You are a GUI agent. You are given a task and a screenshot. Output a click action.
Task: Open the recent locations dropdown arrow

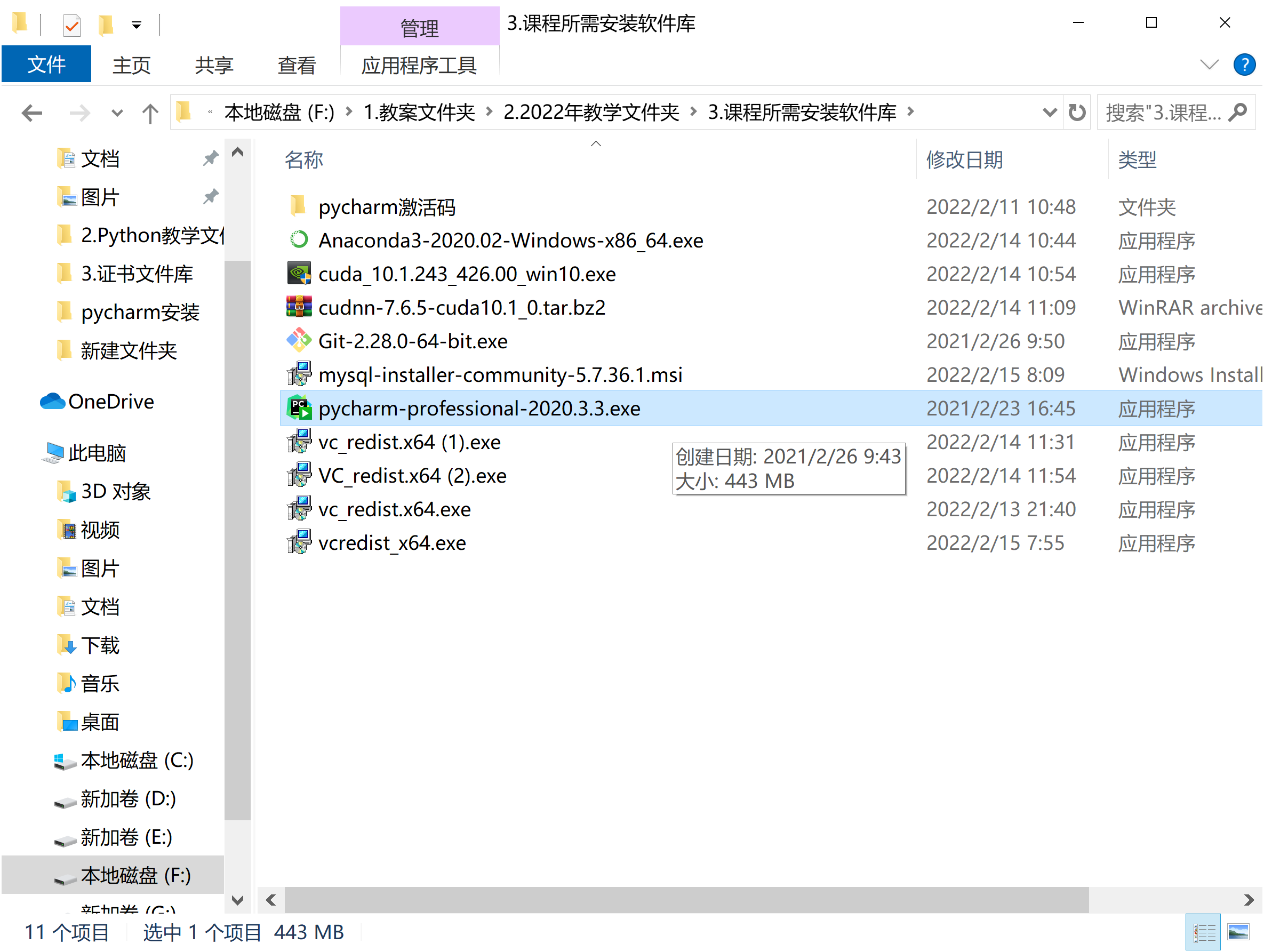pos(117,113)
